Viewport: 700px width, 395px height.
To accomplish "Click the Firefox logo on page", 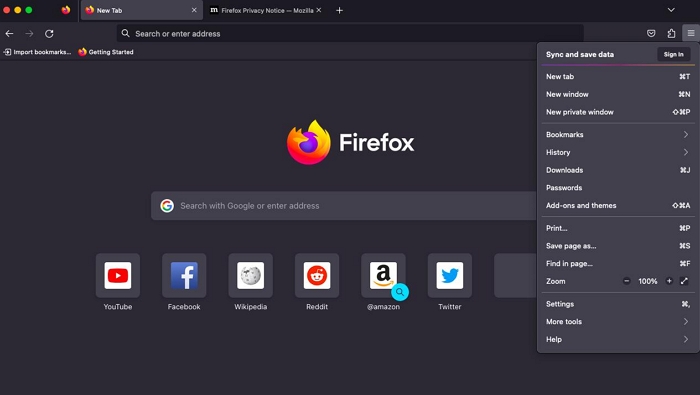I will [309, 142].
